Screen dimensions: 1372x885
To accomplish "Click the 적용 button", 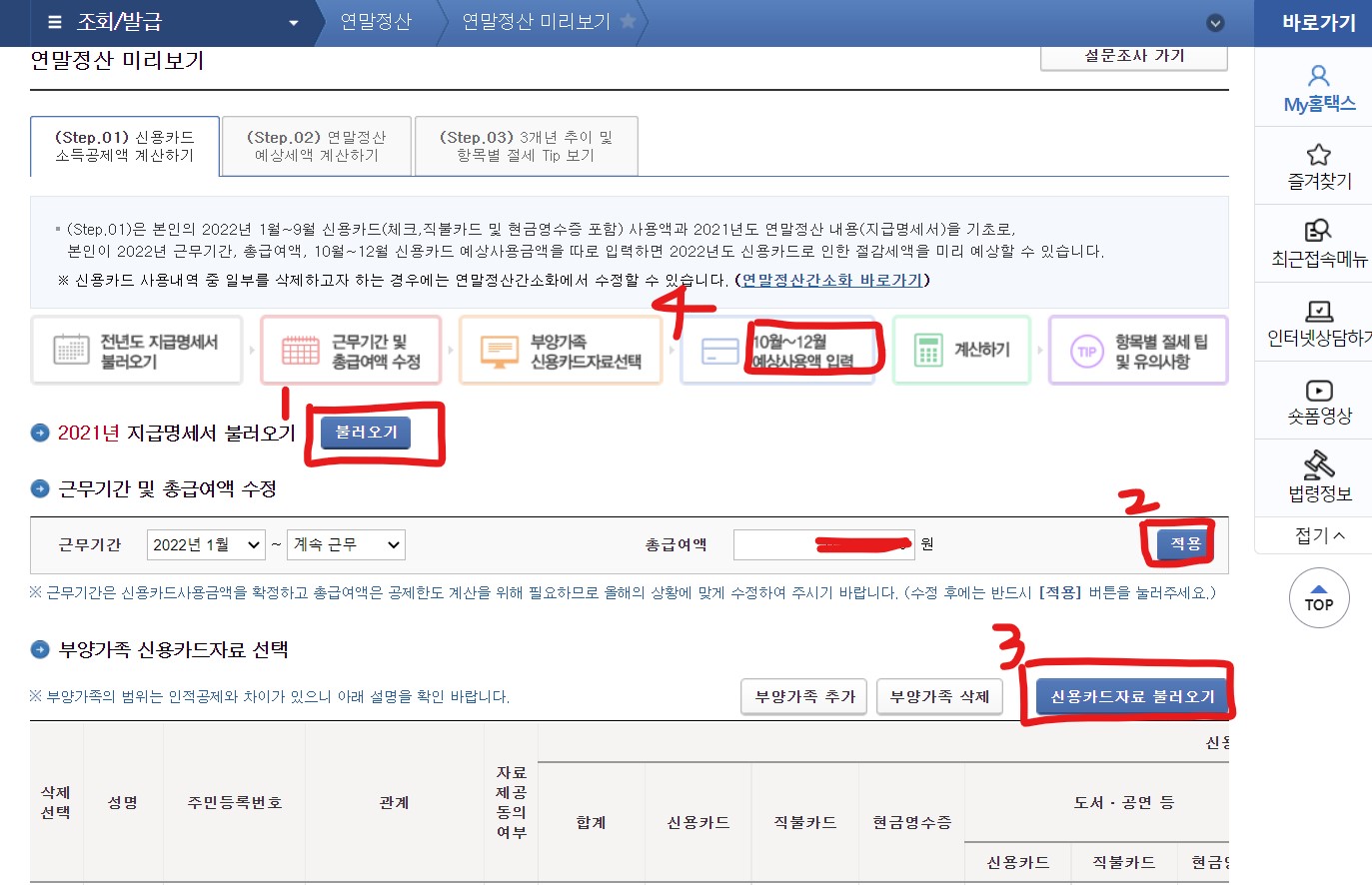I will pos(1185,544).
